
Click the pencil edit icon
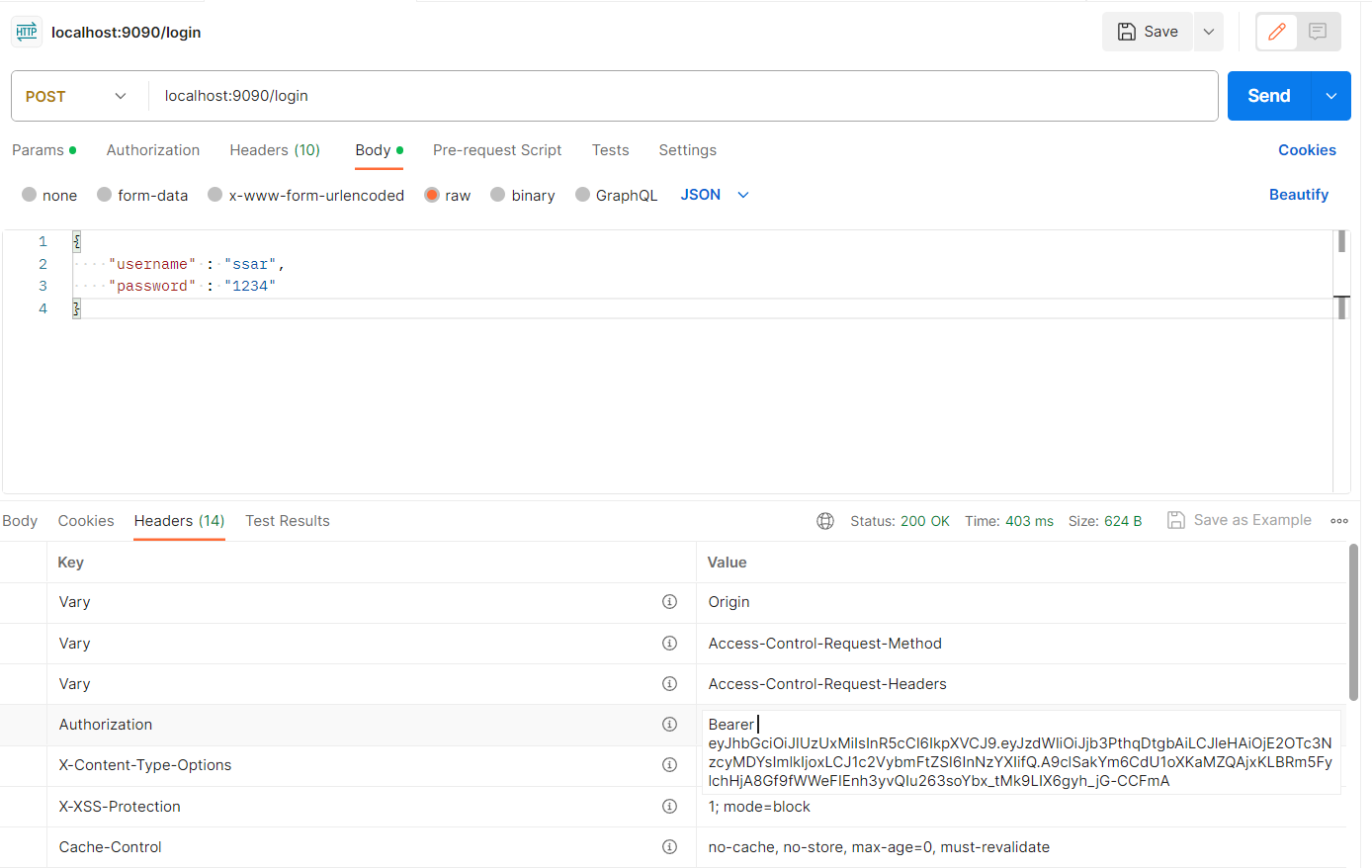point(1277,32)
